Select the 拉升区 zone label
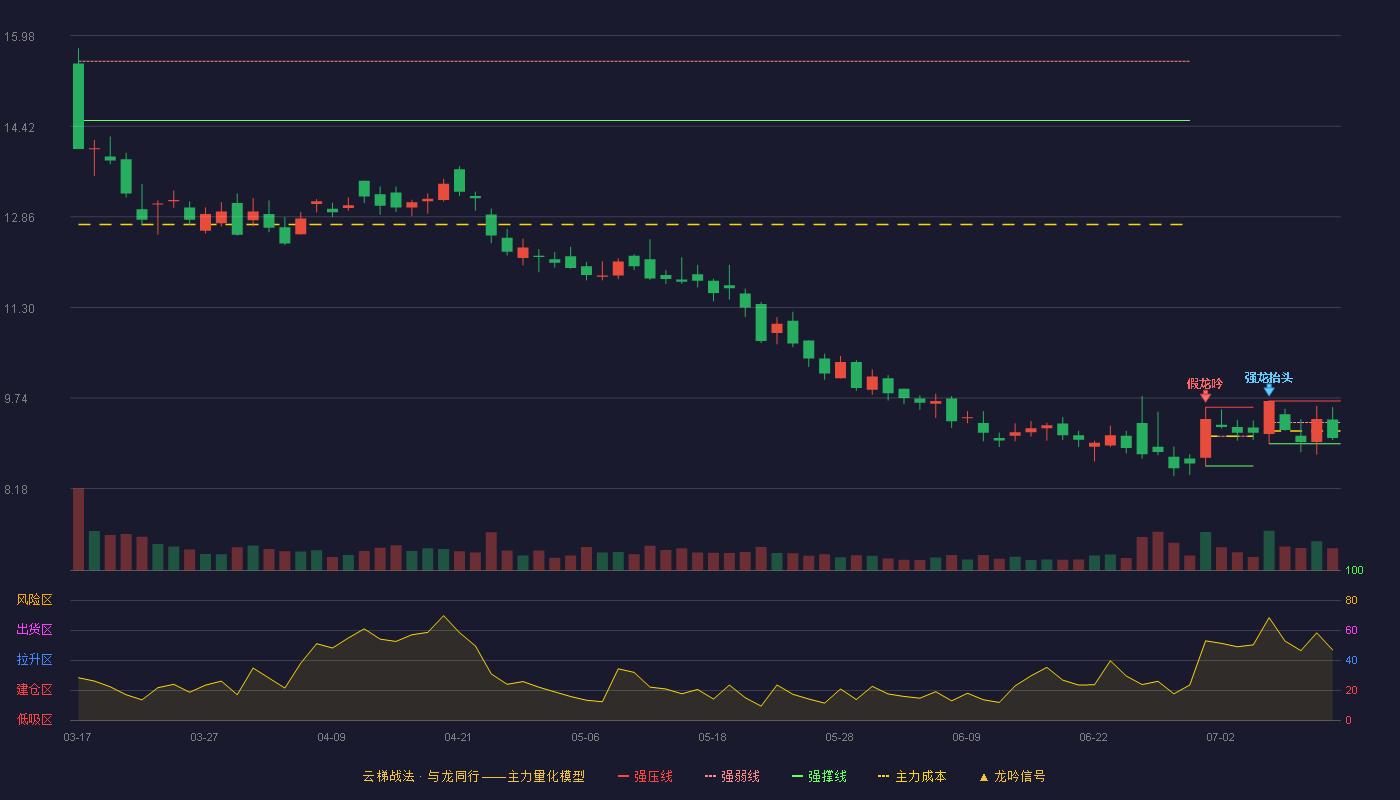 point(34,660)
